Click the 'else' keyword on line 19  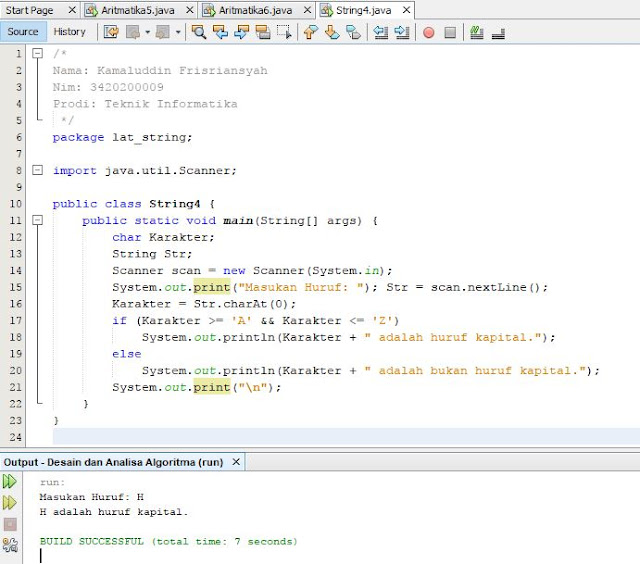[127, 354]
